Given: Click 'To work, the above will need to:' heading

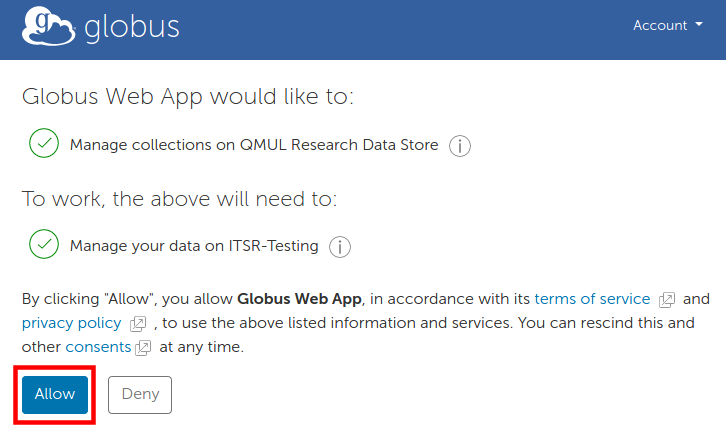Looking at the screenshot, I should 180,198.
